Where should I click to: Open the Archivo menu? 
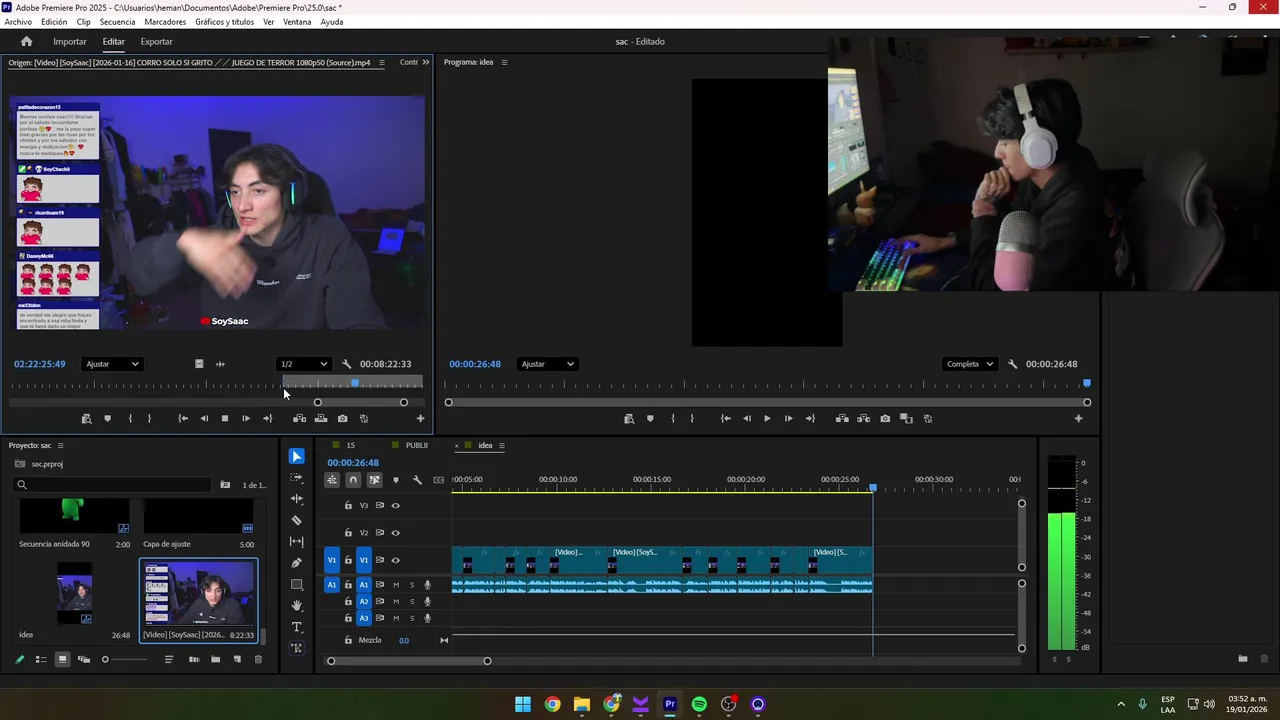click(18, 22)
